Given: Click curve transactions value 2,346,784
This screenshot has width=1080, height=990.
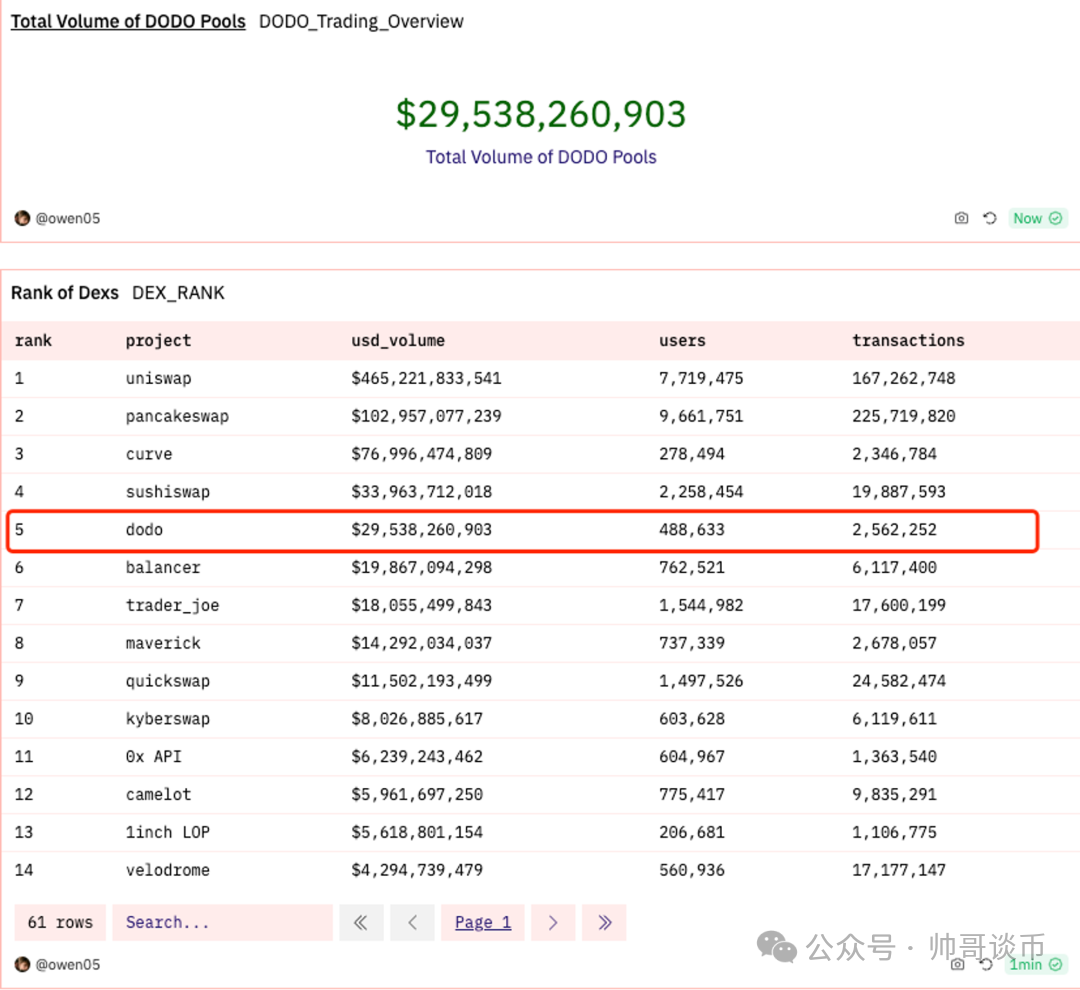Looking at the screenshot, I should click(894, 454).
